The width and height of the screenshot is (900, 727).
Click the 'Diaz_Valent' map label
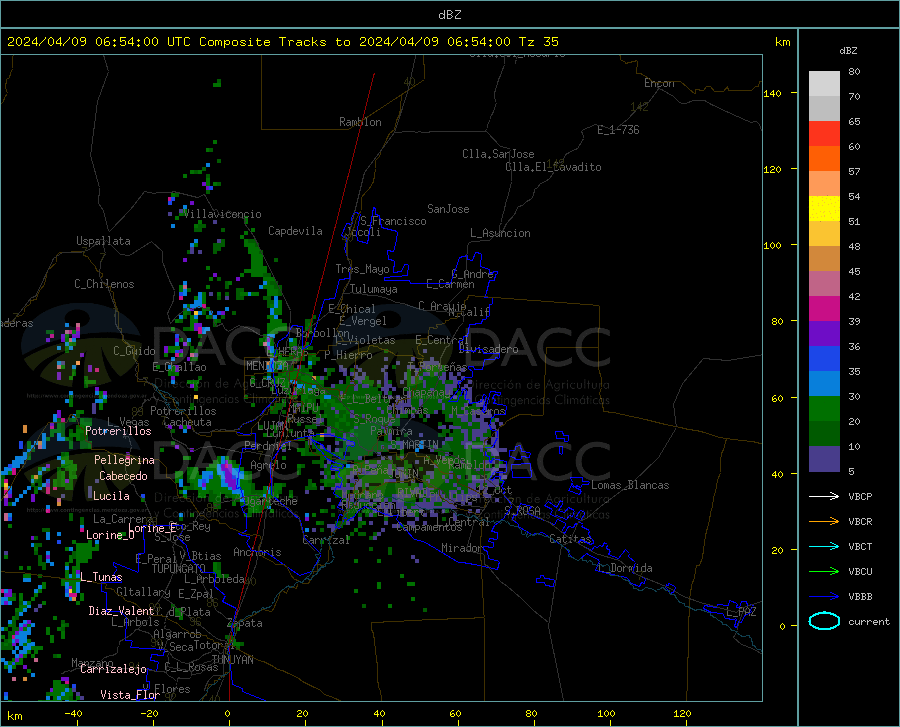121,611
